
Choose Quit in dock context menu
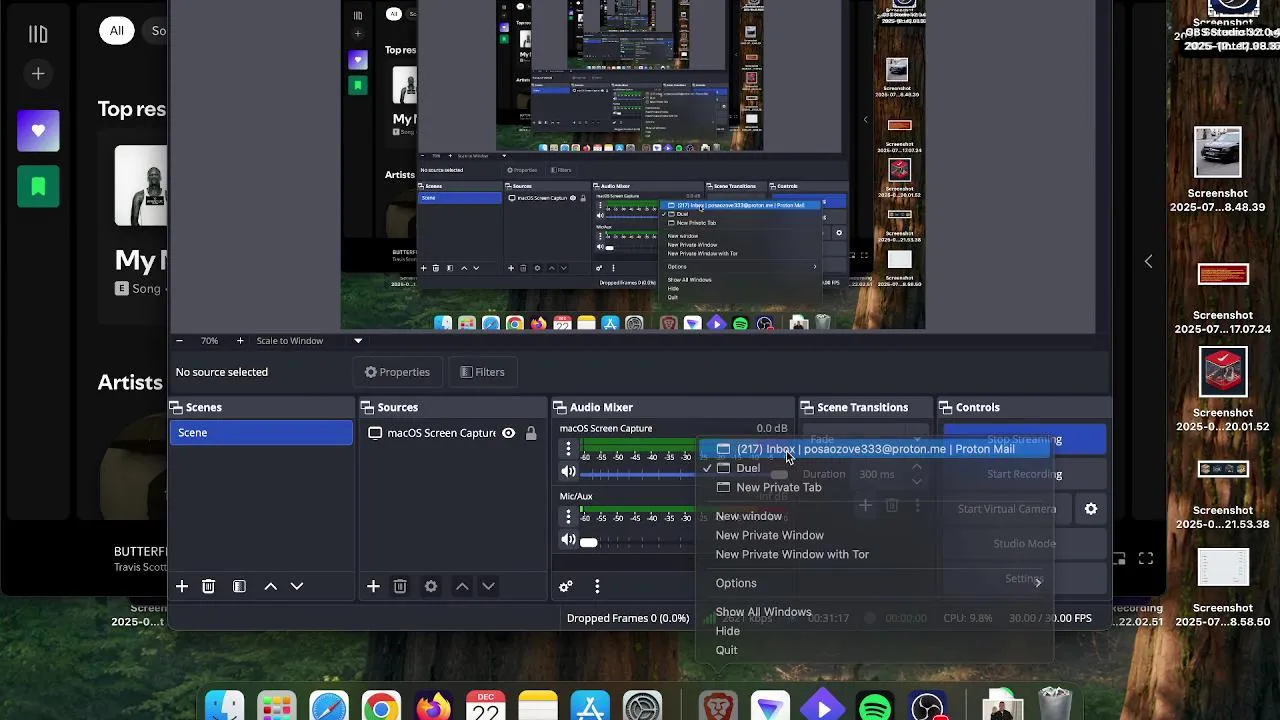pos(726,650)
